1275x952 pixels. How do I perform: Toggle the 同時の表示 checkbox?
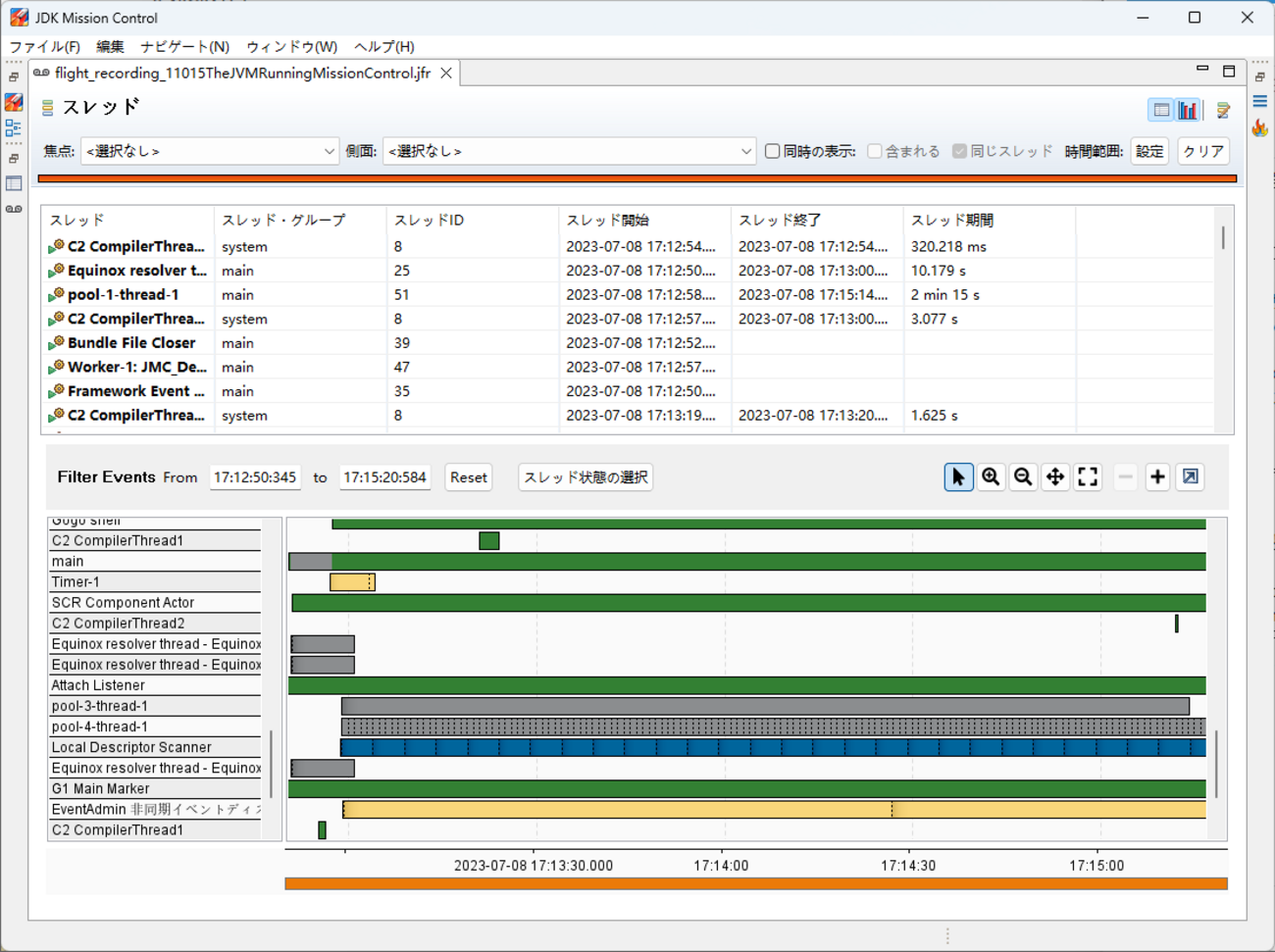click(x=773, y=151)
